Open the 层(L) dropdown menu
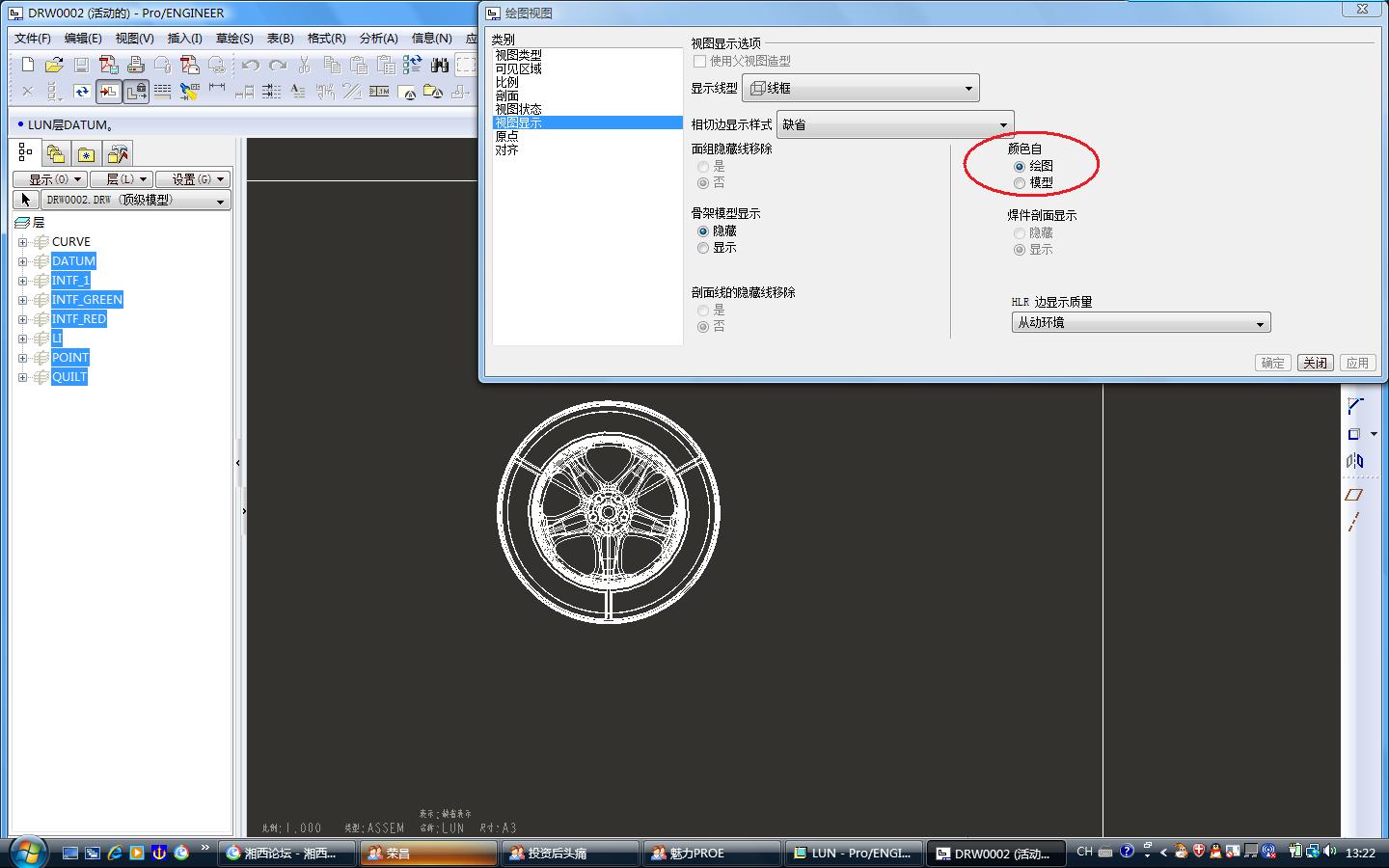 click(x=121, y=179)
